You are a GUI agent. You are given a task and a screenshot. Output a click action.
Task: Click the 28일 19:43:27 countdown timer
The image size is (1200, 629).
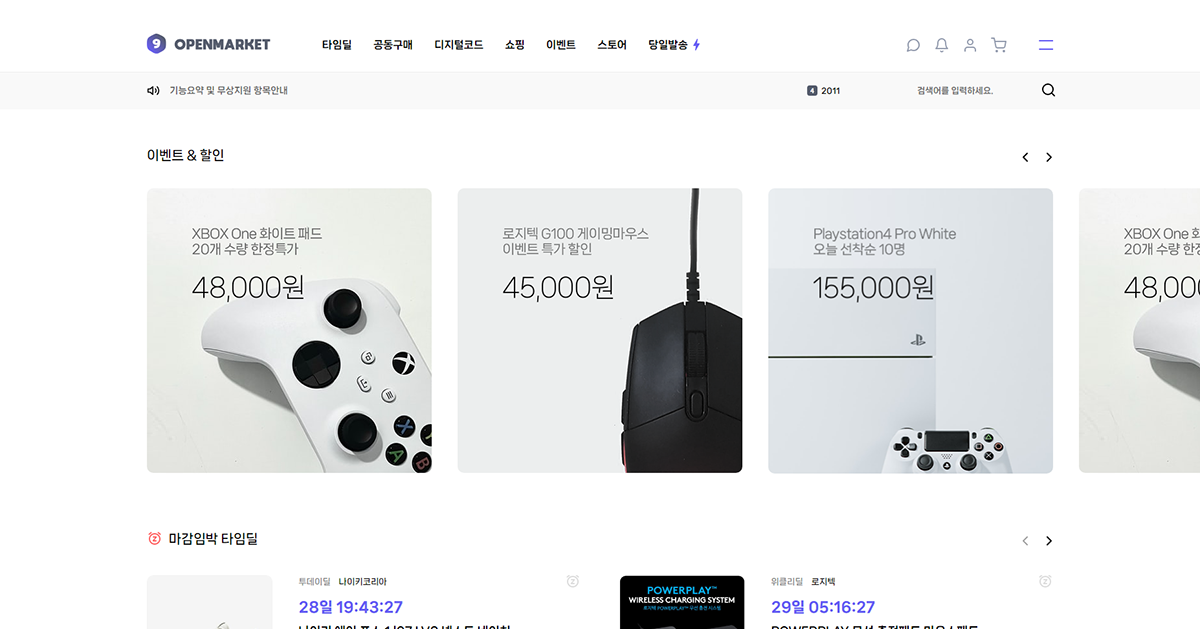pos(351,607)
